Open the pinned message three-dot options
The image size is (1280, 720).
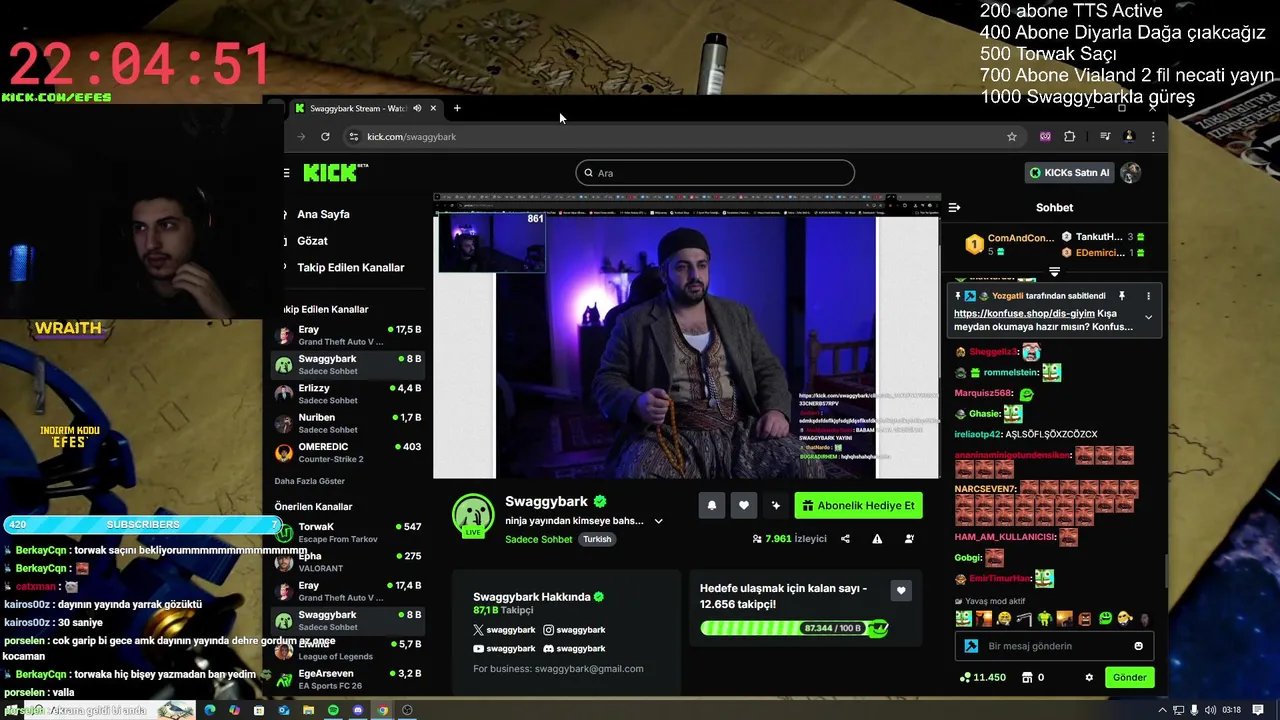coord(1148,296)
